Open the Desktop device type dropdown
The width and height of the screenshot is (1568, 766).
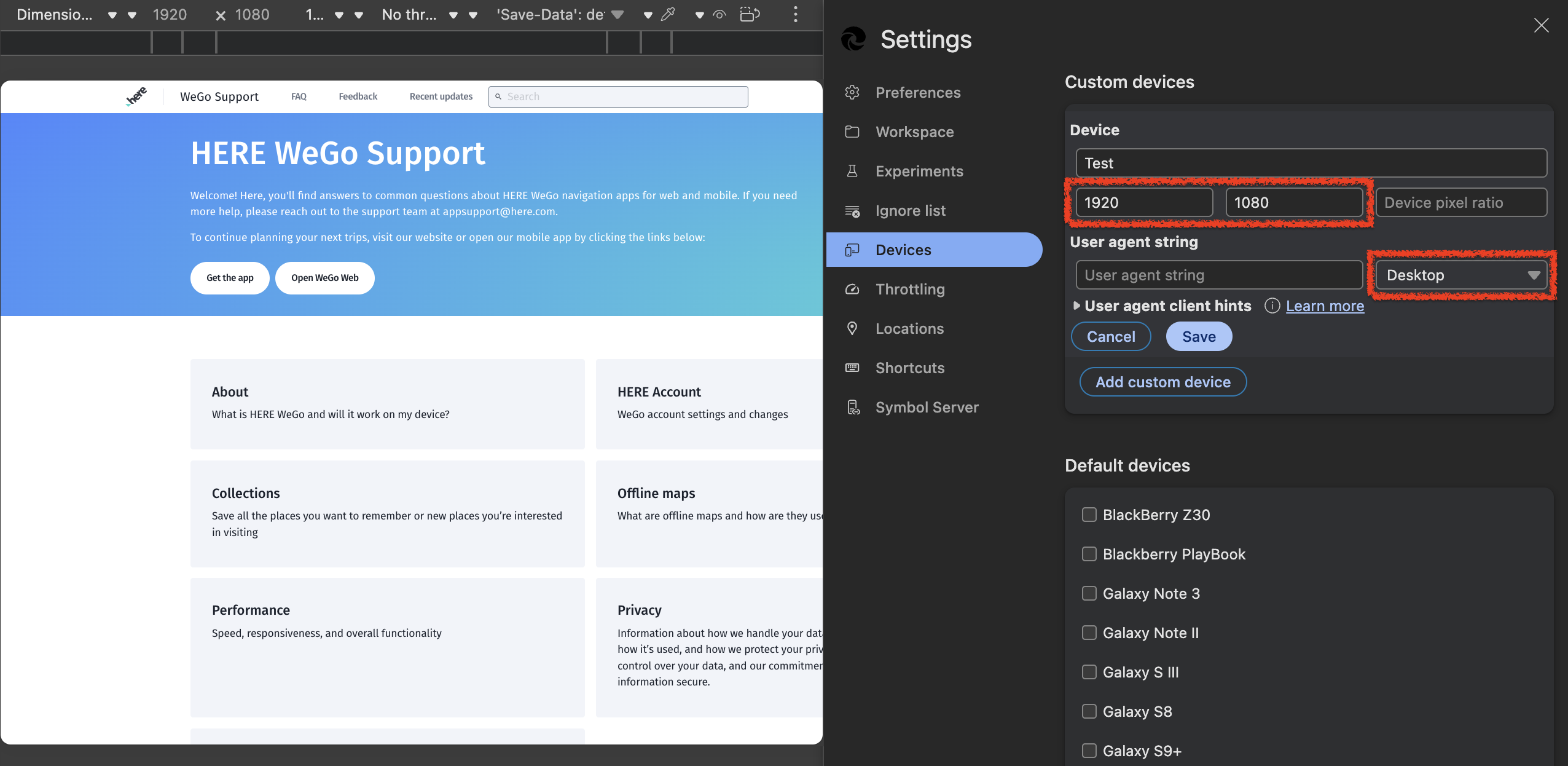tap(1461, 275)
